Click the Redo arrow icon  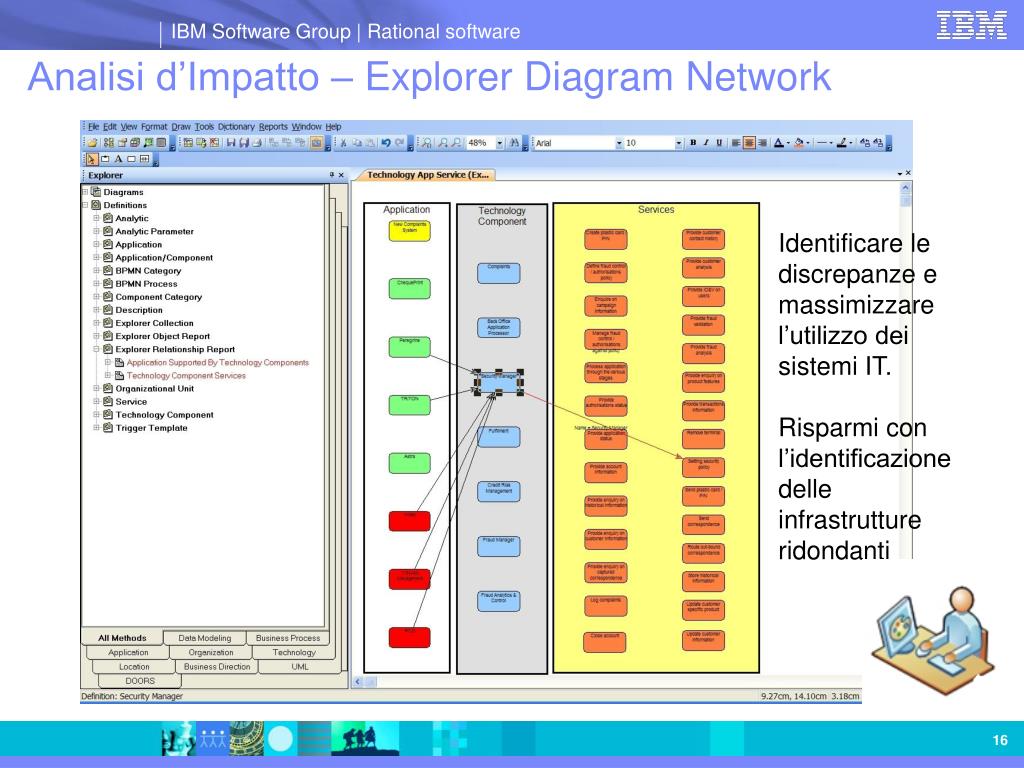pyautogui.click(x=399, y=142)
